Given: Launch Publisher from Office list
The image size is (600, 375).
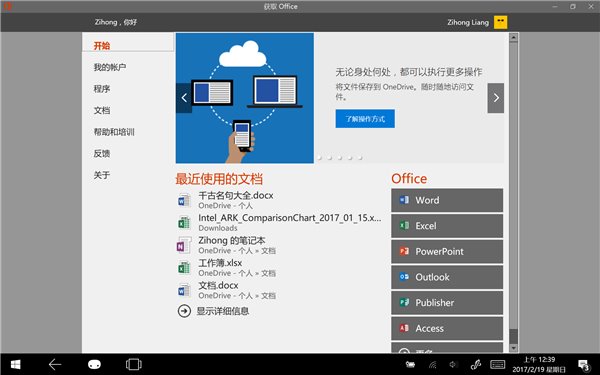Looking at the screenshot, I should 447,303.
